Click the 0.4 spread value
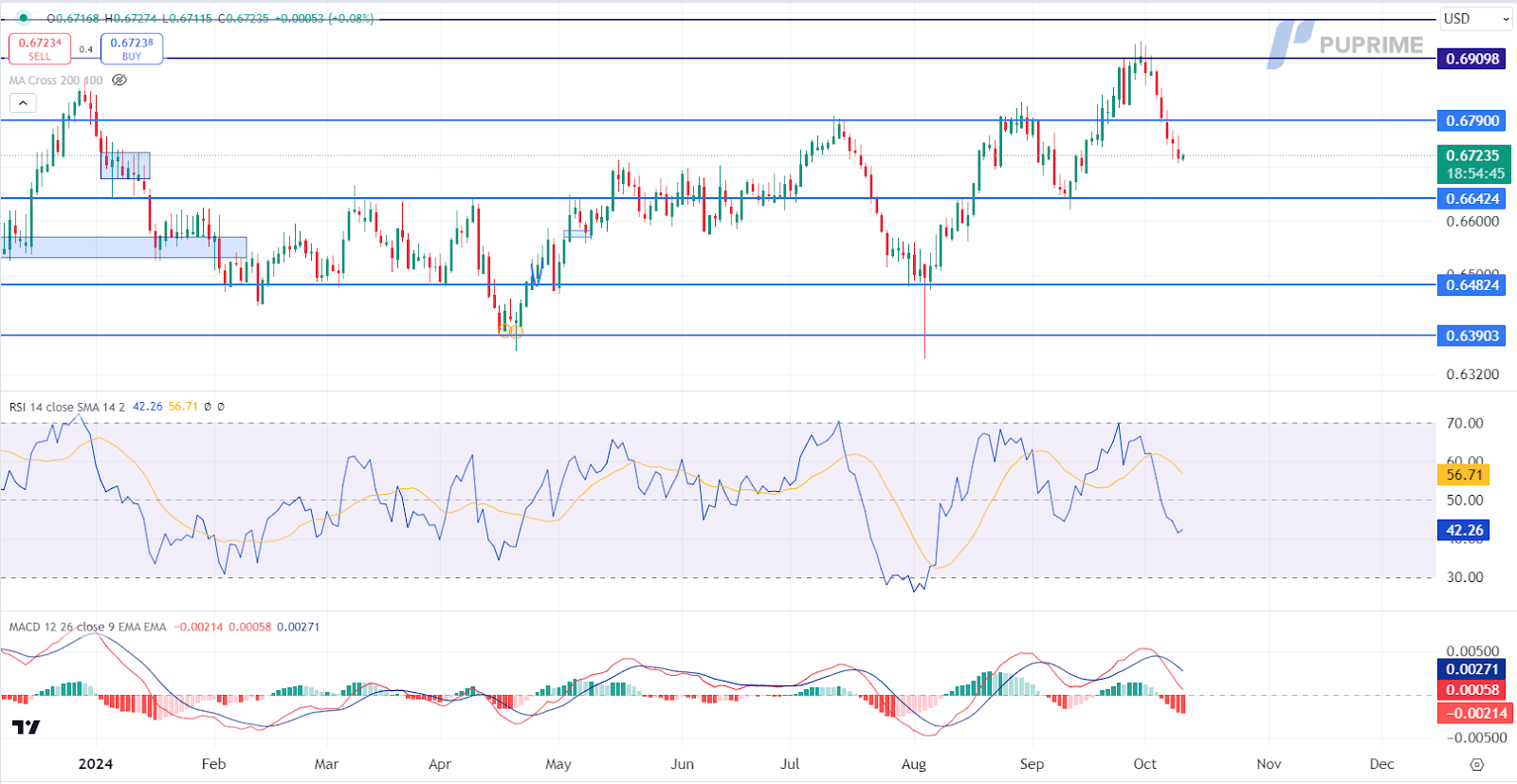This screenshot has height=784, width=1517. 85,49
